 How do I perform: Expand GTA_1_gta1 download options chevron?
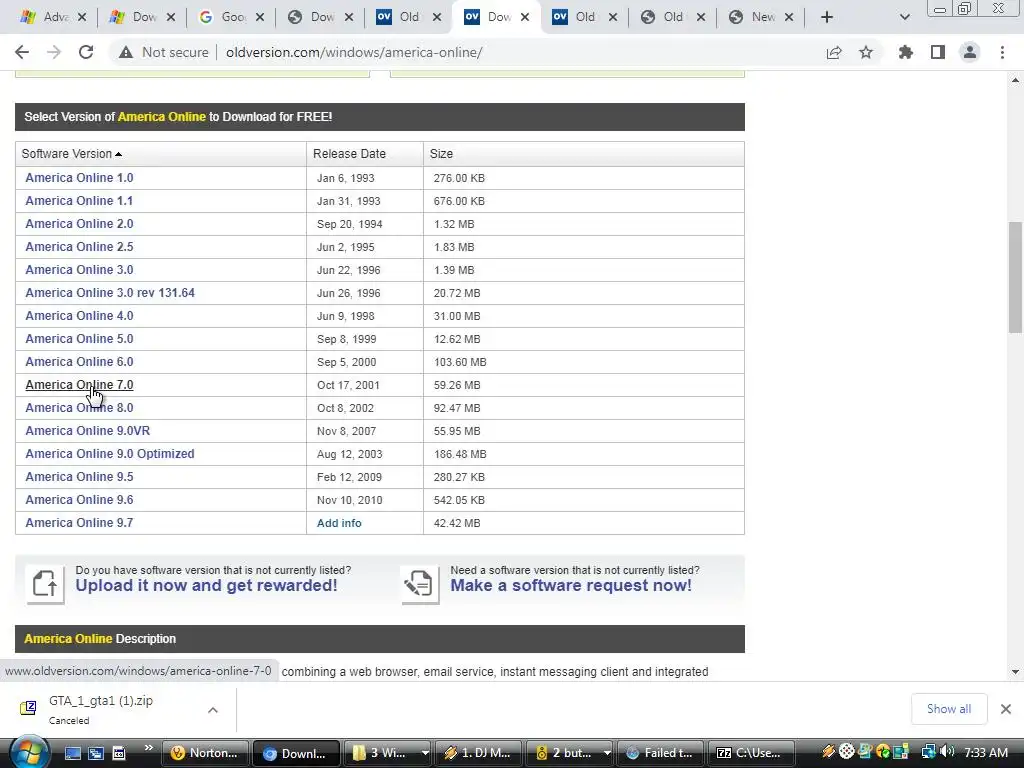click(x=213, y=710)
